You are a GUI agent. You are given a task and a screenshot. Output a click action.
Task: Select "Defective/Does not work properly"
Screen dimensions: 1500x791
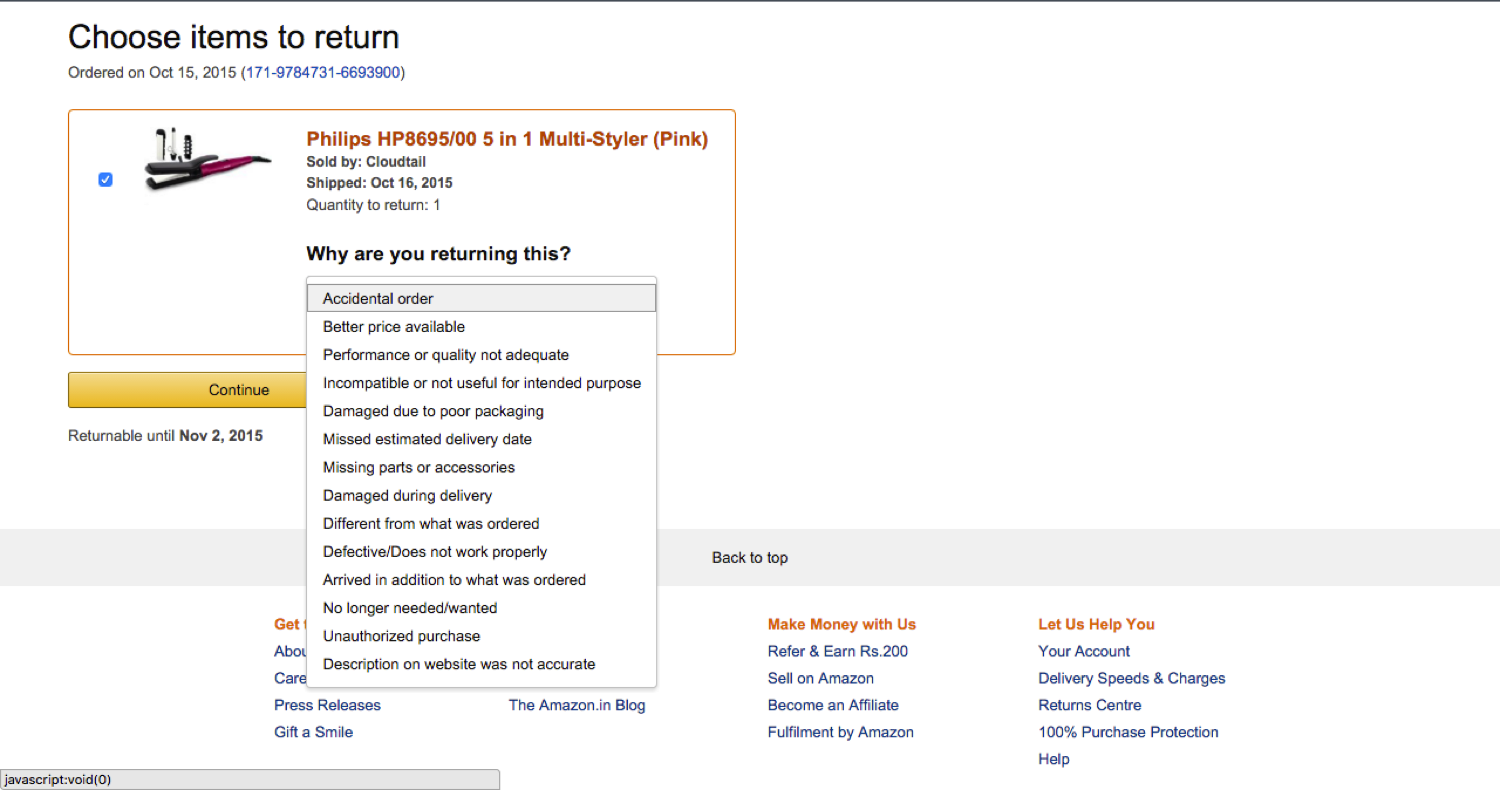(435, 552)
